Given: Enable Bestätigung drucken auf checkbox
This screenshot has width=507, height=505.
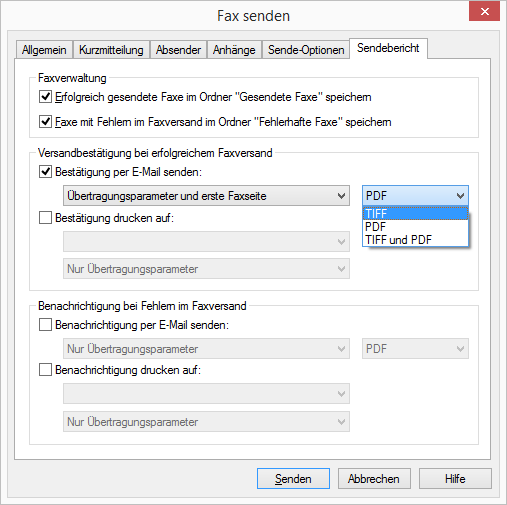Looking at the screenshot, I should [x=45, y=218].
